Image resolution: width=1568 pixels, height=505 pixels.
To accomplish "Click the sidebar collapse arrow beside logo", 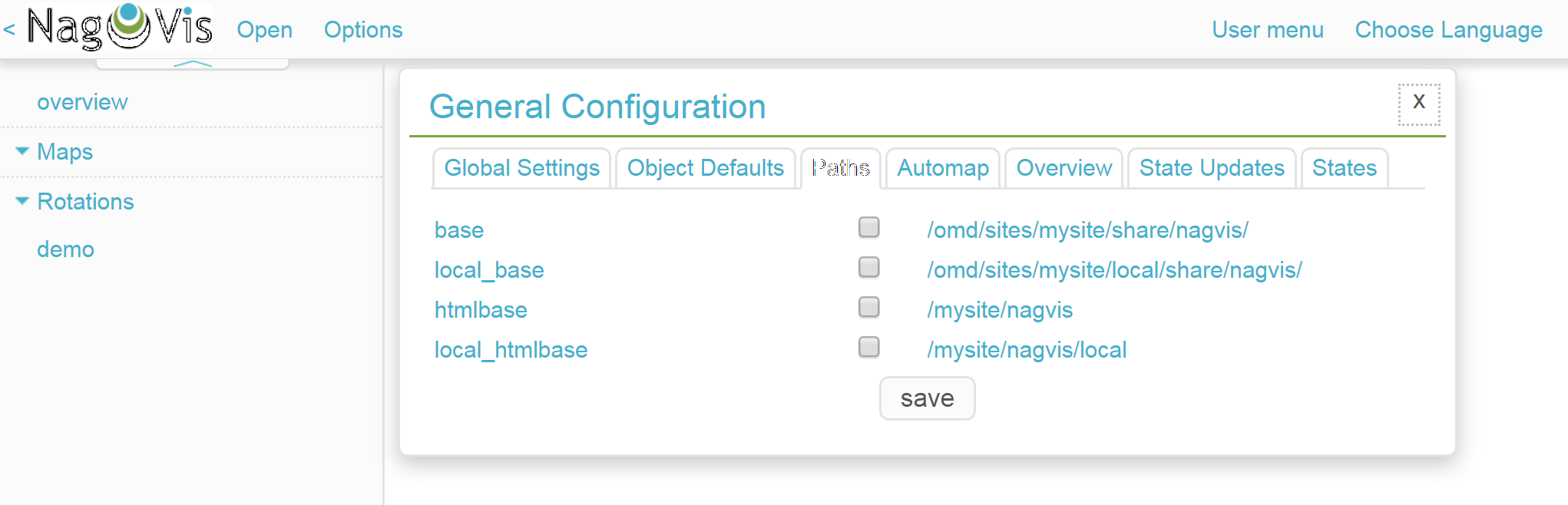I will 9,30.
